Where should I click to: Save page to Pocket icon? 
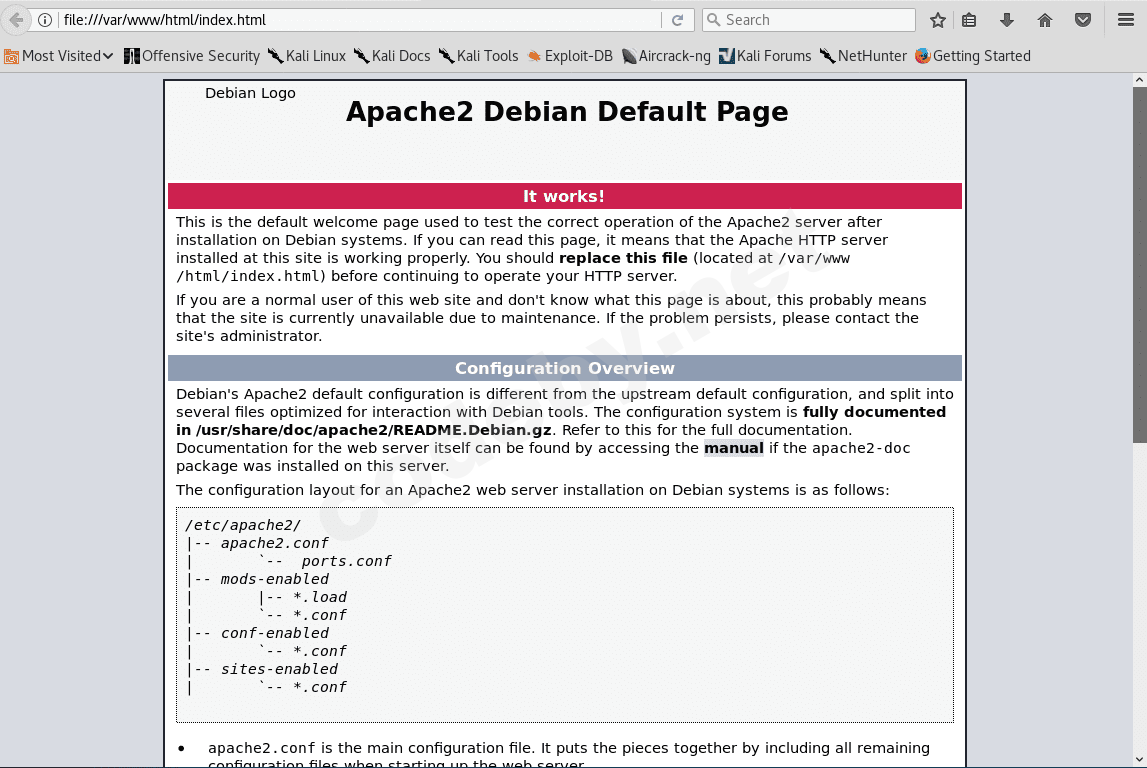[1083, 20]
